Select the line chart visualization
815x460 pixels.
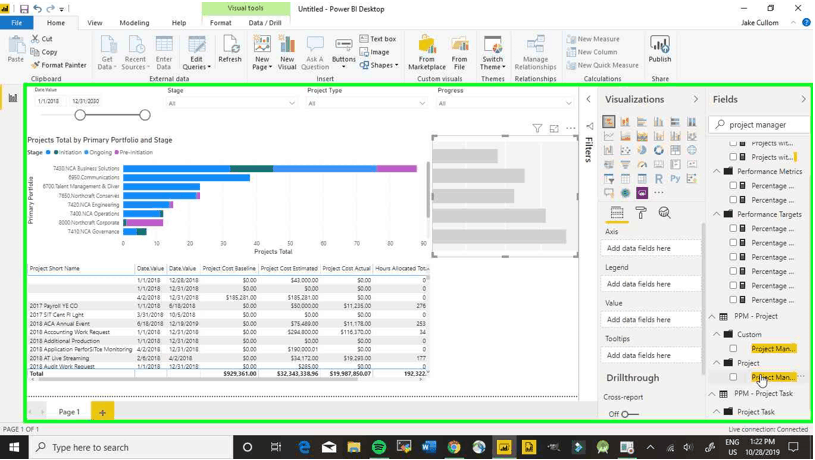[x=609, y=136]
